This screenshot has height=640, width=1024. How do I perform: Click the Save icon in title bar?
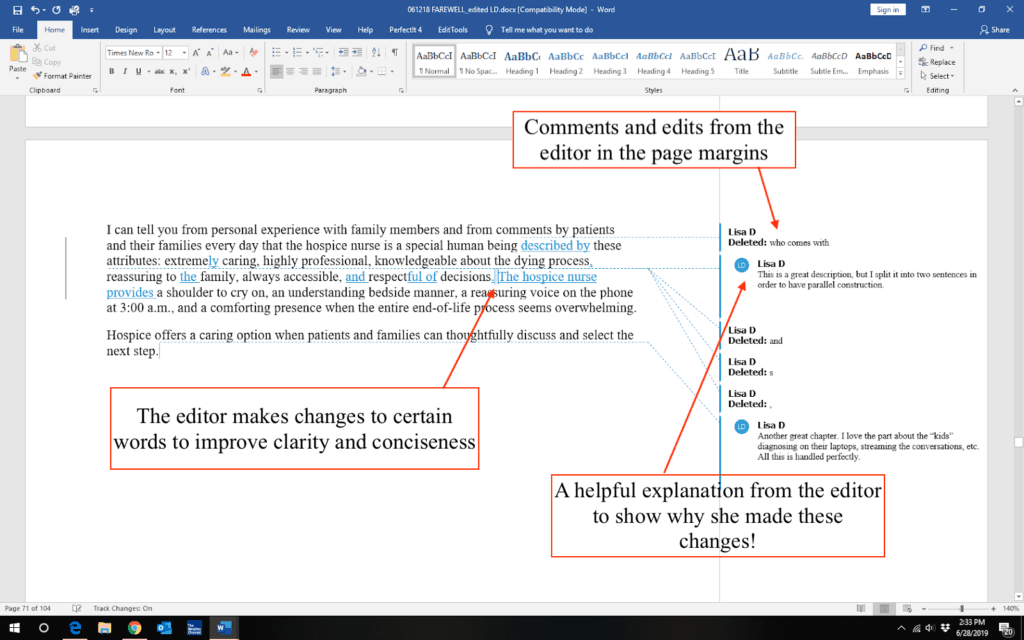click(17, 10)
